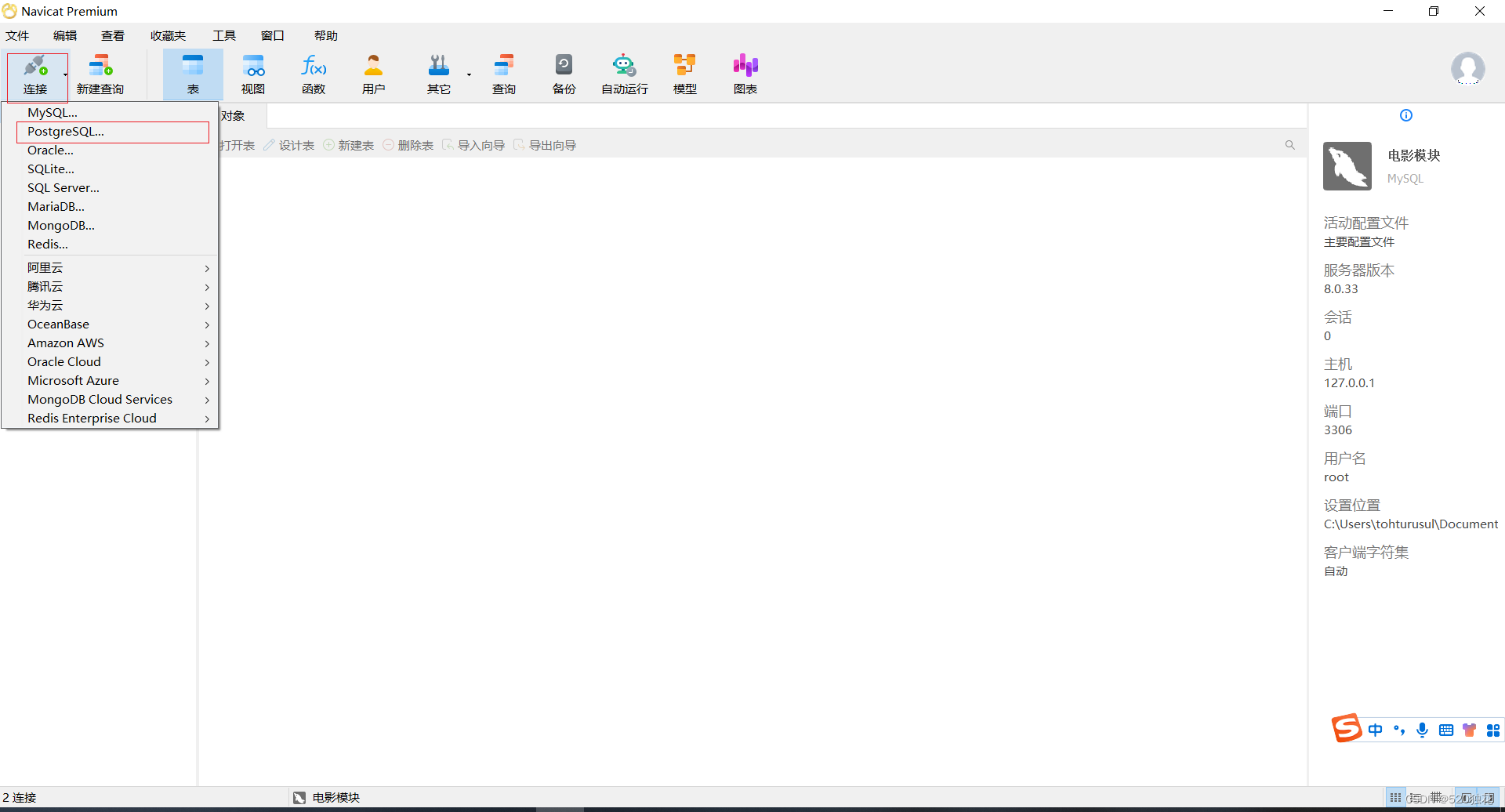Click the 设计表 design table button
Image resolution: width=1505 pixels, height=812 pixels.
pyautogui.click(x=288, y=146)
